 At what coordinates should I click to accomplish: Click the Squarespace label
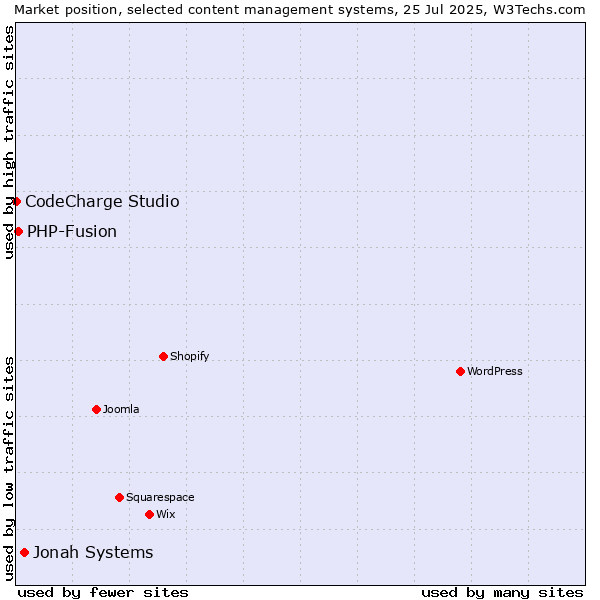pos(160,497)
